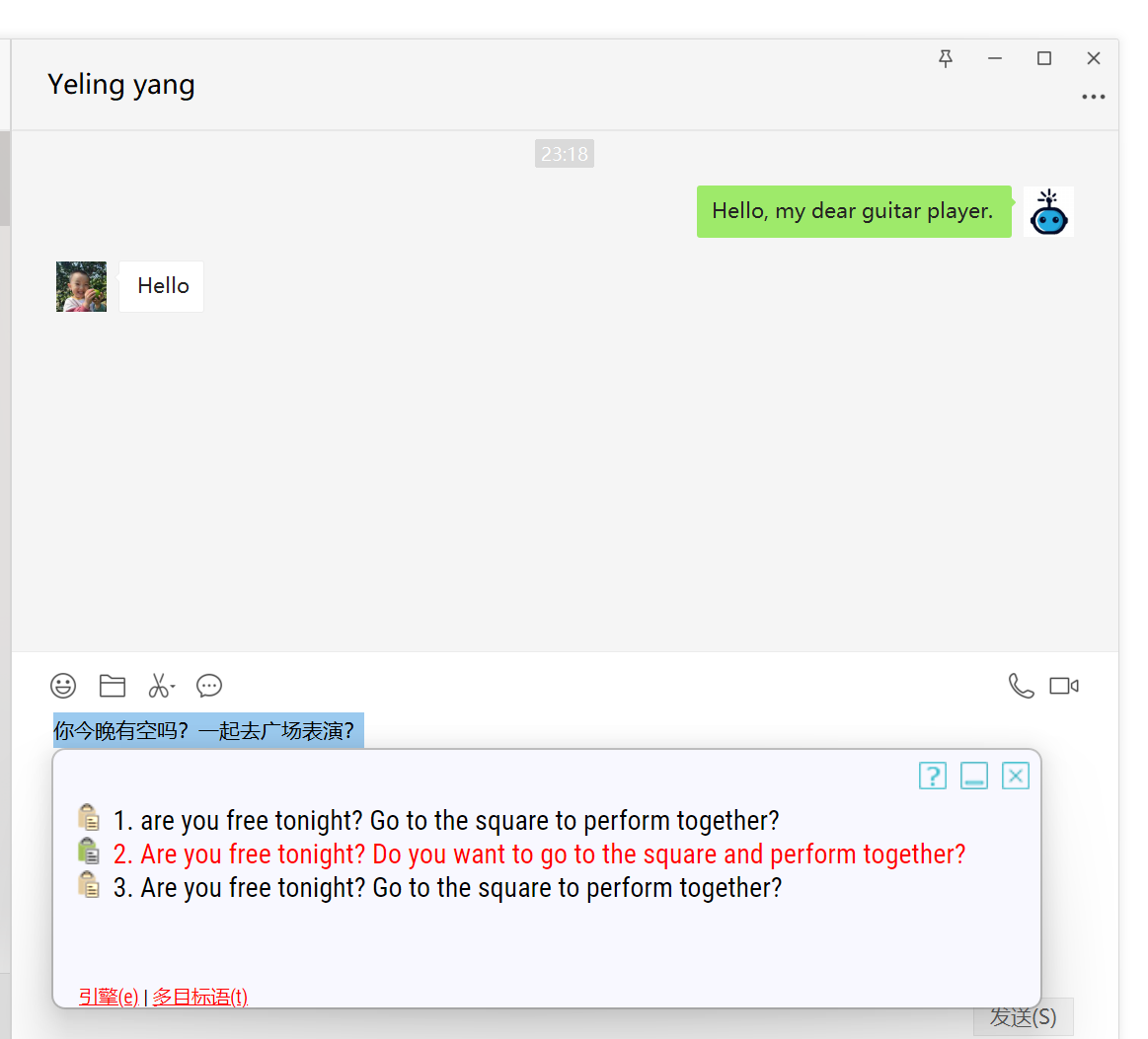
Task: Copy translation 3 via its clipboard icon
Action: point(89,884)
